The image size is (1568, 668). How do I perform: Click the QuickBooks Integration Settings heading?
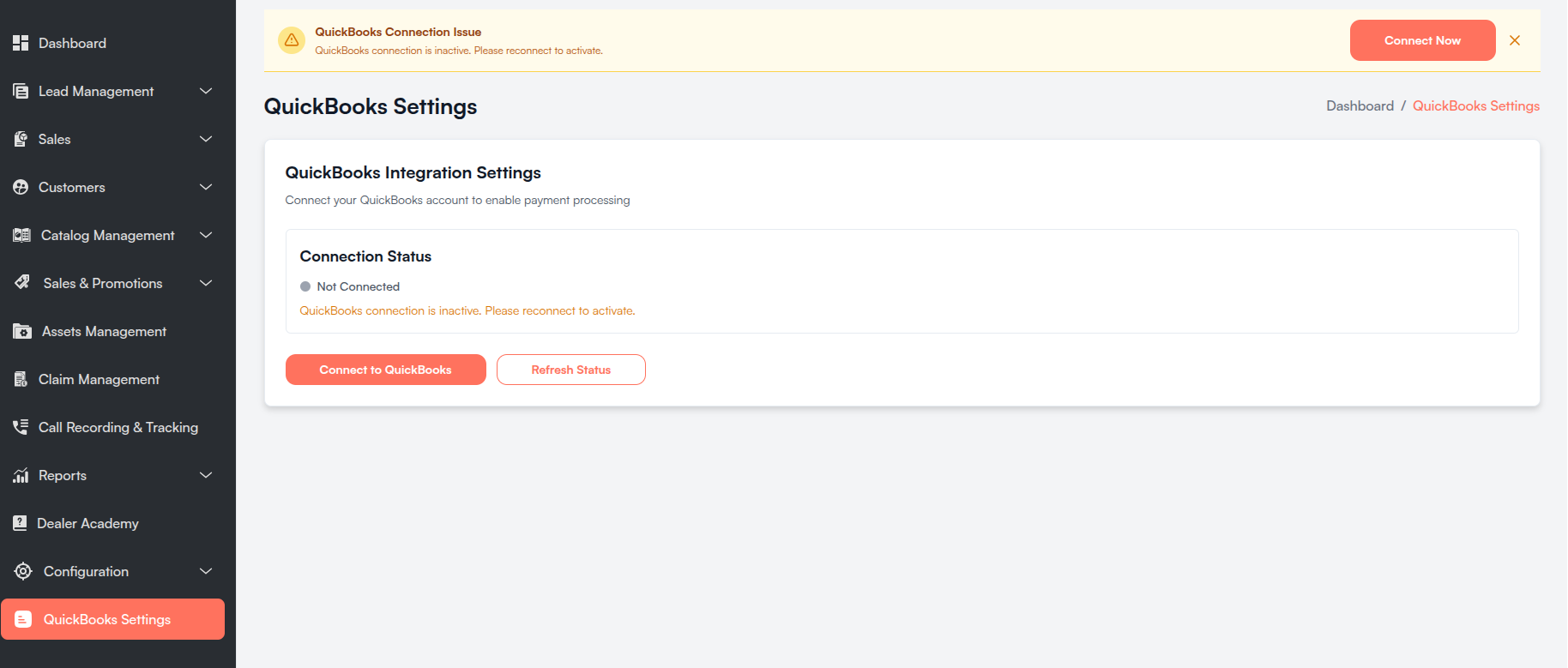click(x=413, y=173)
